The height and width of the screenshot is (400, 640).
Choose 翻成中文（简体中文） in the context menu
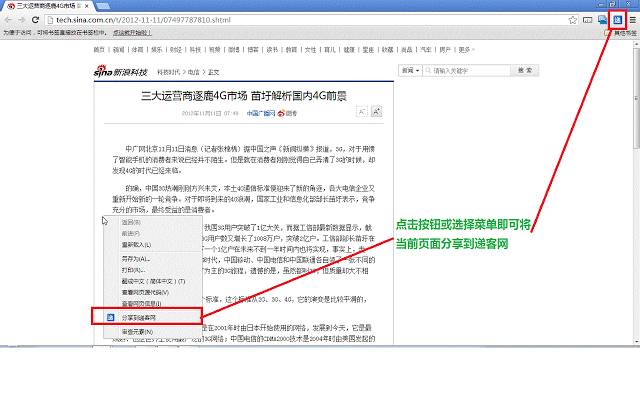pos(153,281)
